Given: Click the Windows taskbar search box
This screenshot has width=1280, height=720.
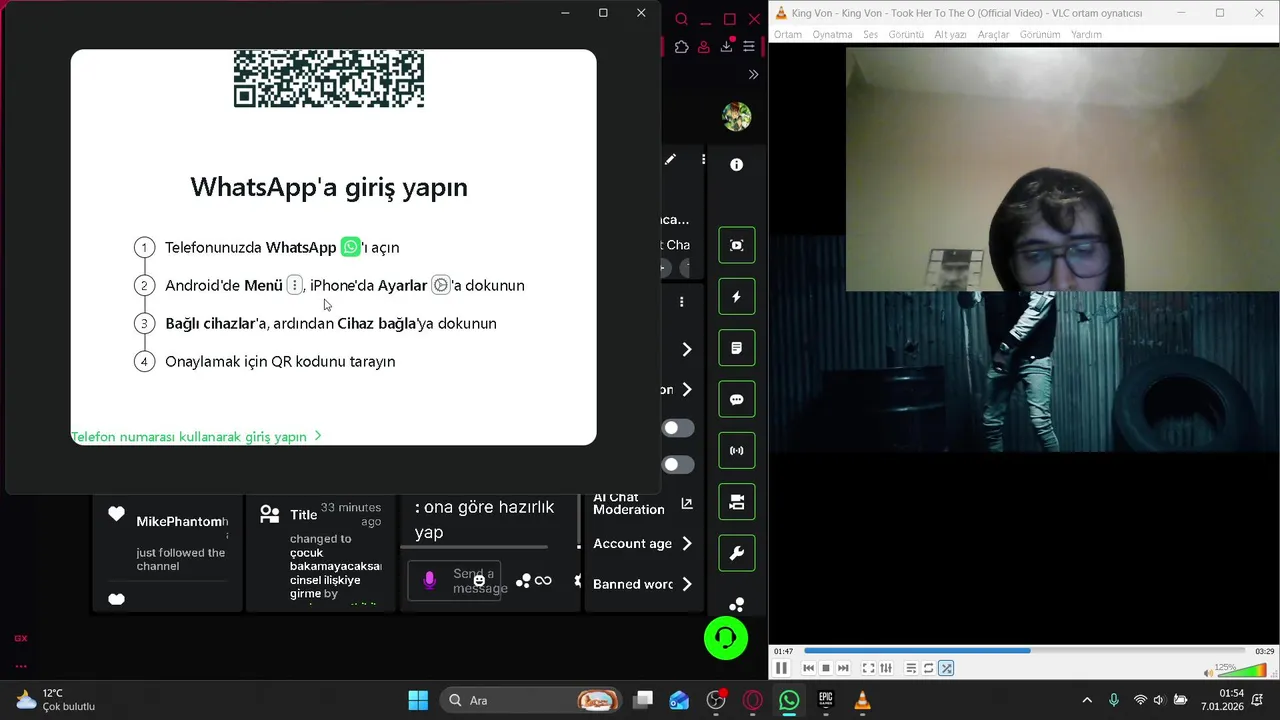Looking at the screenshot, I should pyautogui.click(x=532, y=700).
